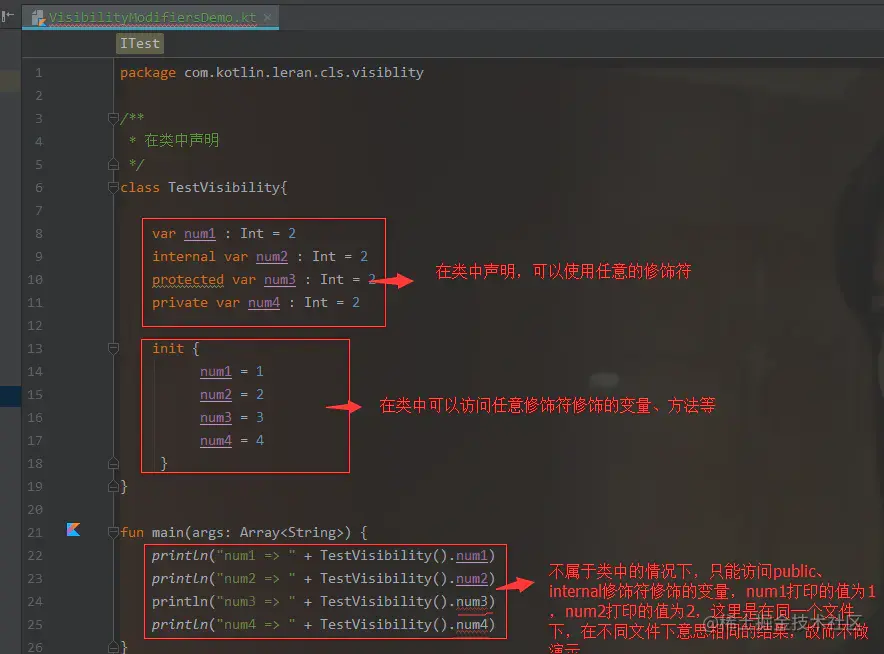Click gutter line number 1
This screenshot has height=654, width=884.
point(38,73)
